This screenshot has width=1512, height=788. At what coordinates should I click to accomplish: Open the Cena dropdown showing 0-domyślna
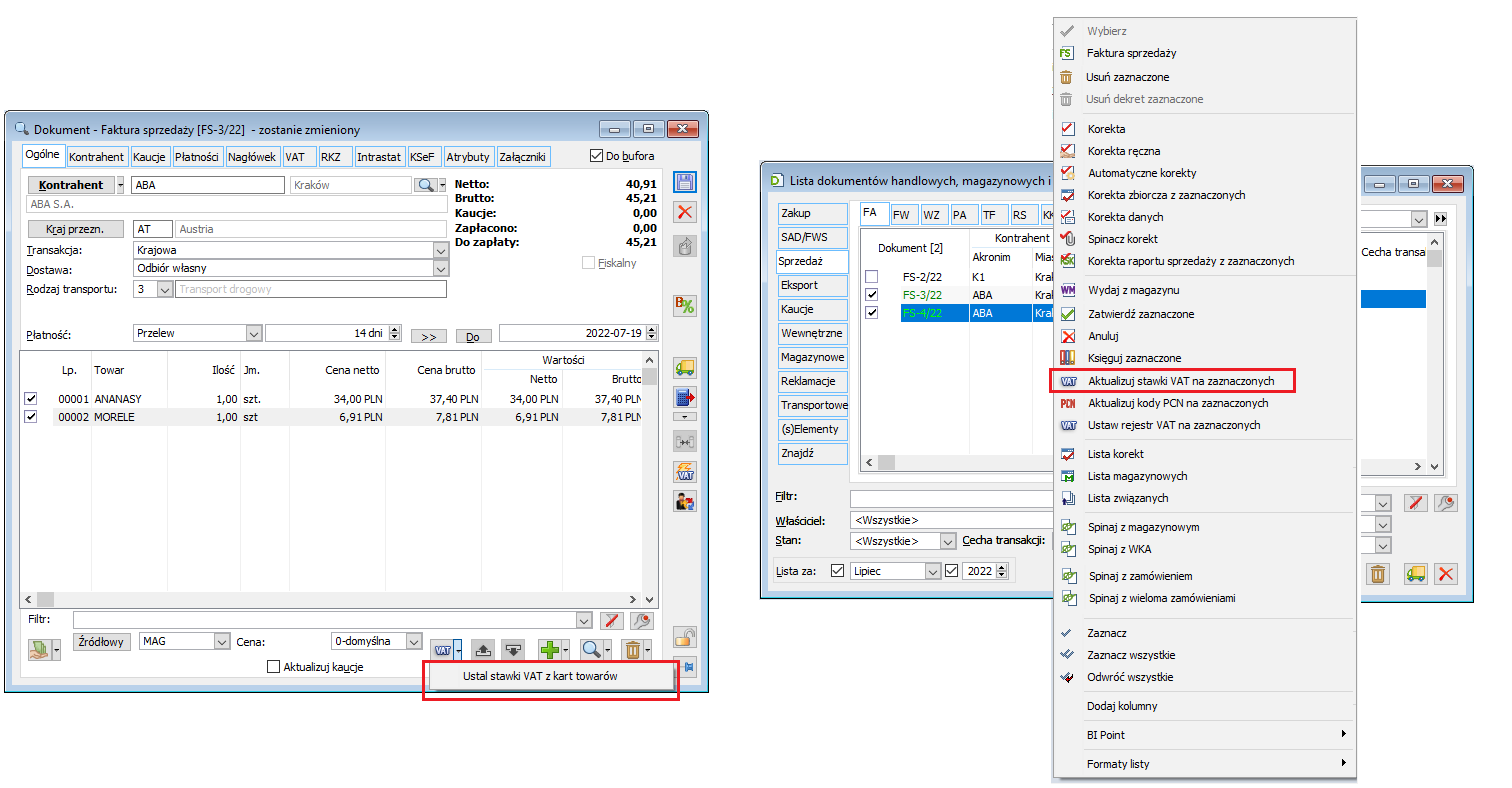coord(414,641)
